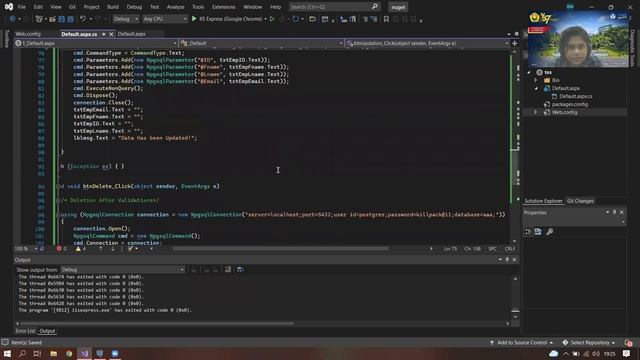The image size is (640, 360).
Task: Click the Windows Start button
Action: (7, 353)
